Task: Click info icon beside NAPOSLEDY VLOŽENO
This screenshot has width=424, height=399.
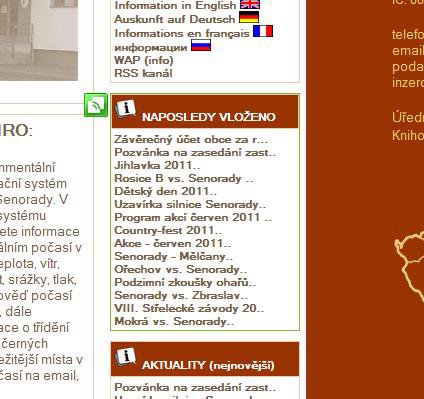Action: point(126,108)
